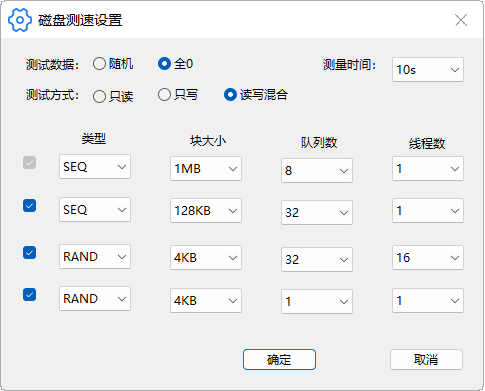Open thread count dropdown in last row
The height and width of the screenshot is (391, 485).
(428, 301)
